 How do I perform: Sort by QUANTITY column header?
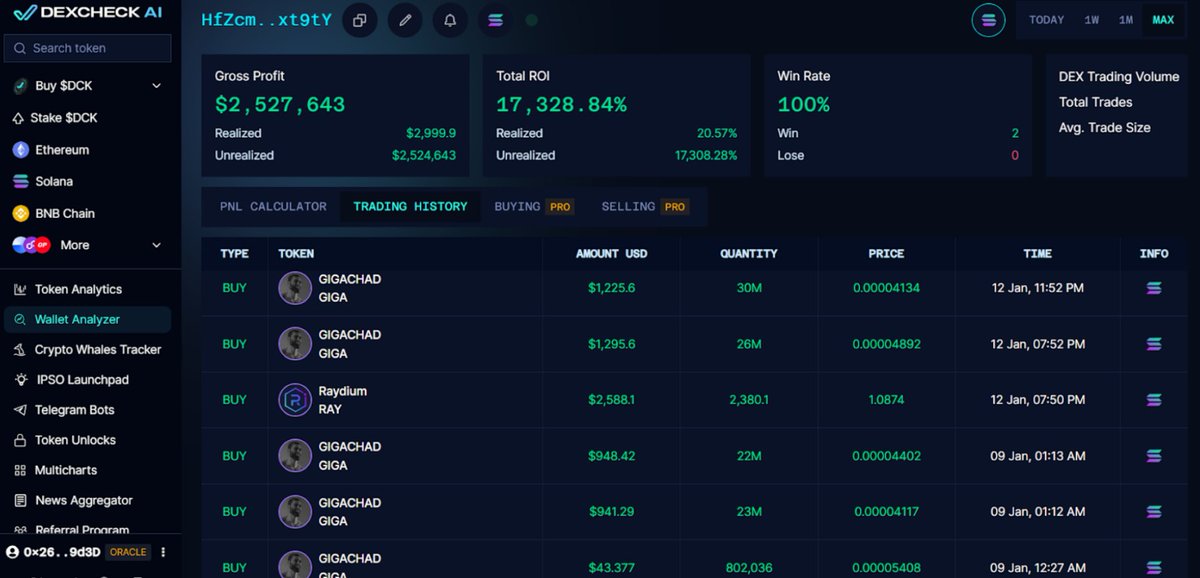pyautogui.click(x=748, y=254)
